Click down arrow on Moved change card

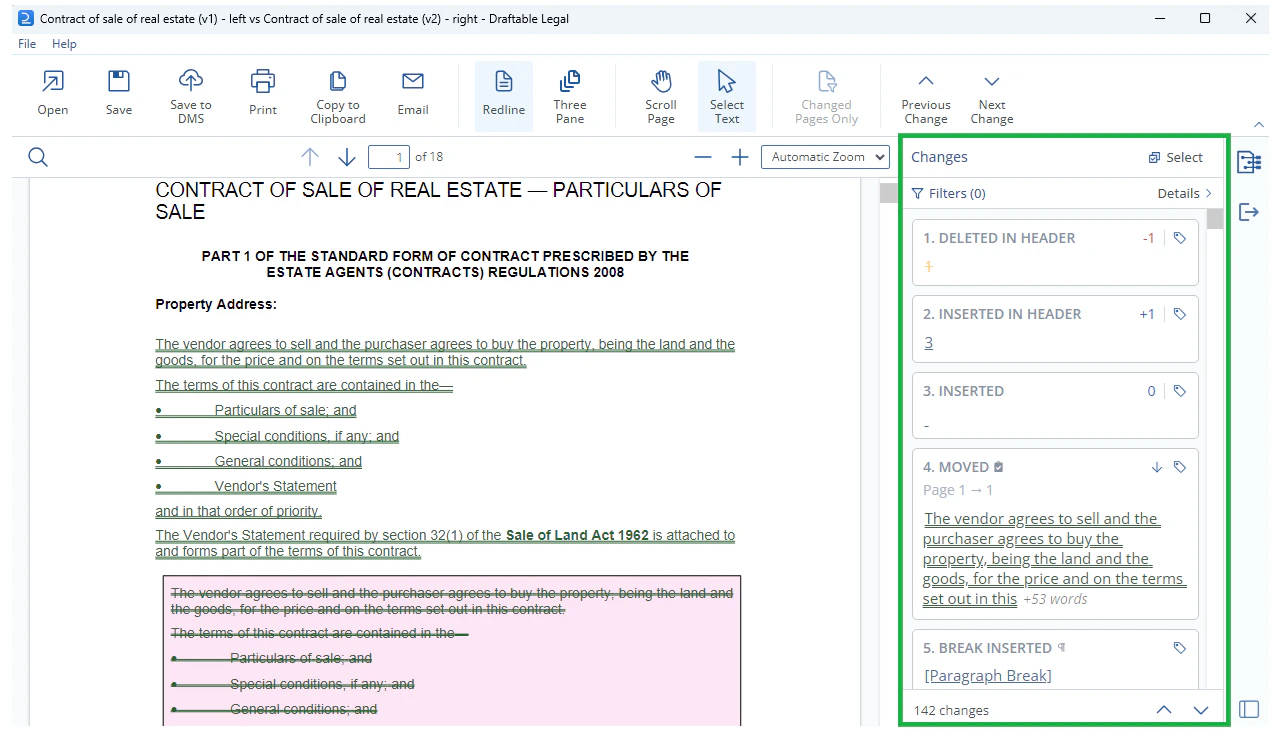(1157, 467)
